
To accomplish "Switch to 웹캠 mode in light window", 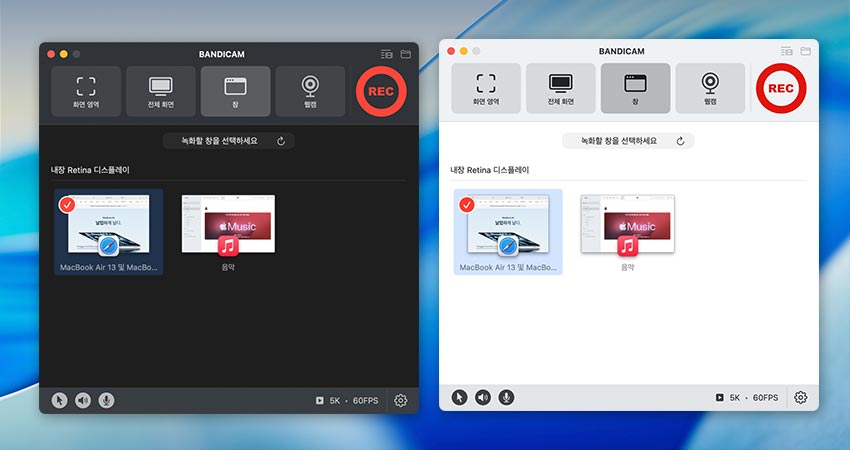I will point(710,88).
